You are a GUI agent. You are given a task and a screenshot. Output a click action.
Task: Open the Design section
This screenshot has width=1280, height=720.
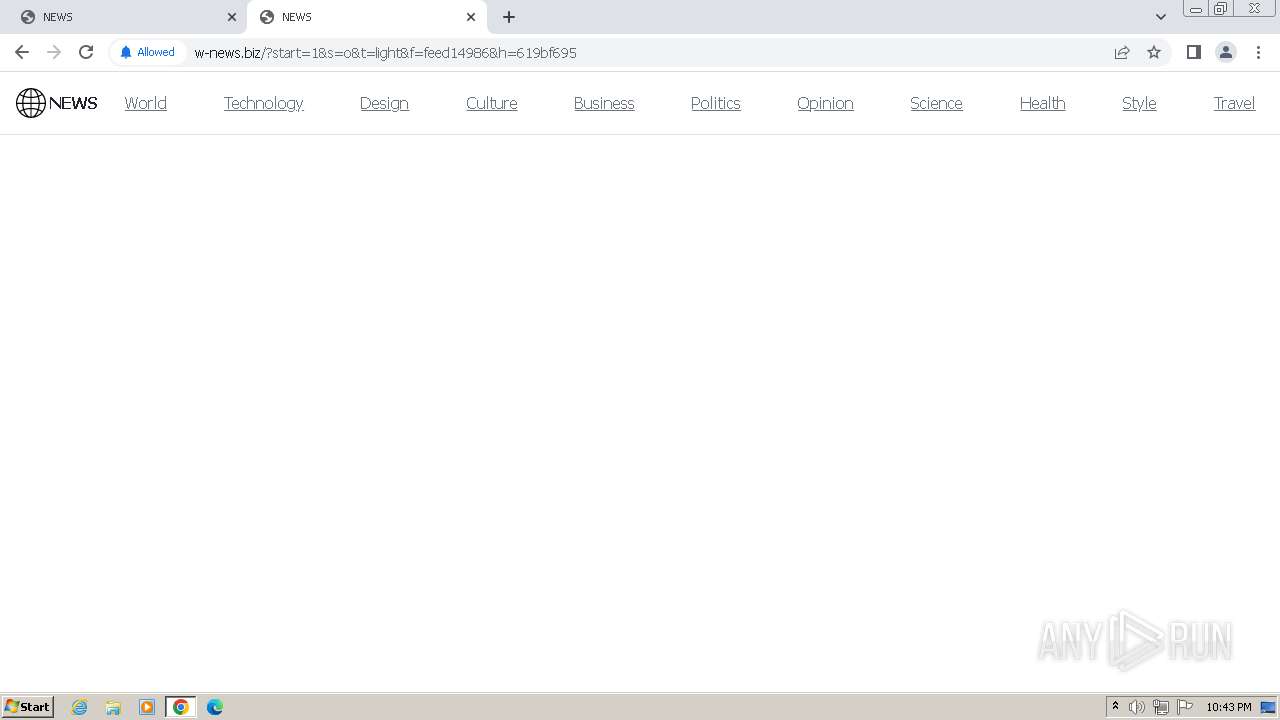(384, 103)
